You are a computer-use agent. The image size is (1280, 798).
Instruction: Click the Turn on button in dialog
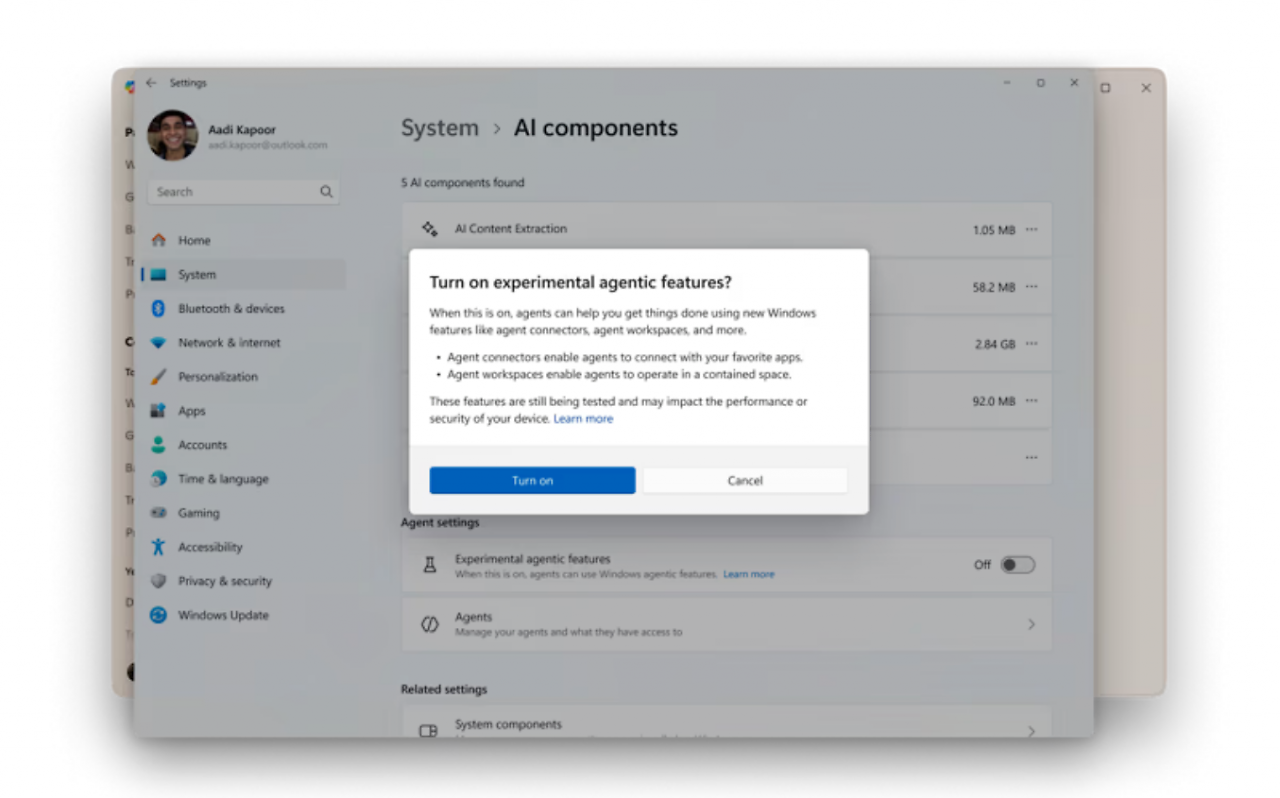[532, 480]
